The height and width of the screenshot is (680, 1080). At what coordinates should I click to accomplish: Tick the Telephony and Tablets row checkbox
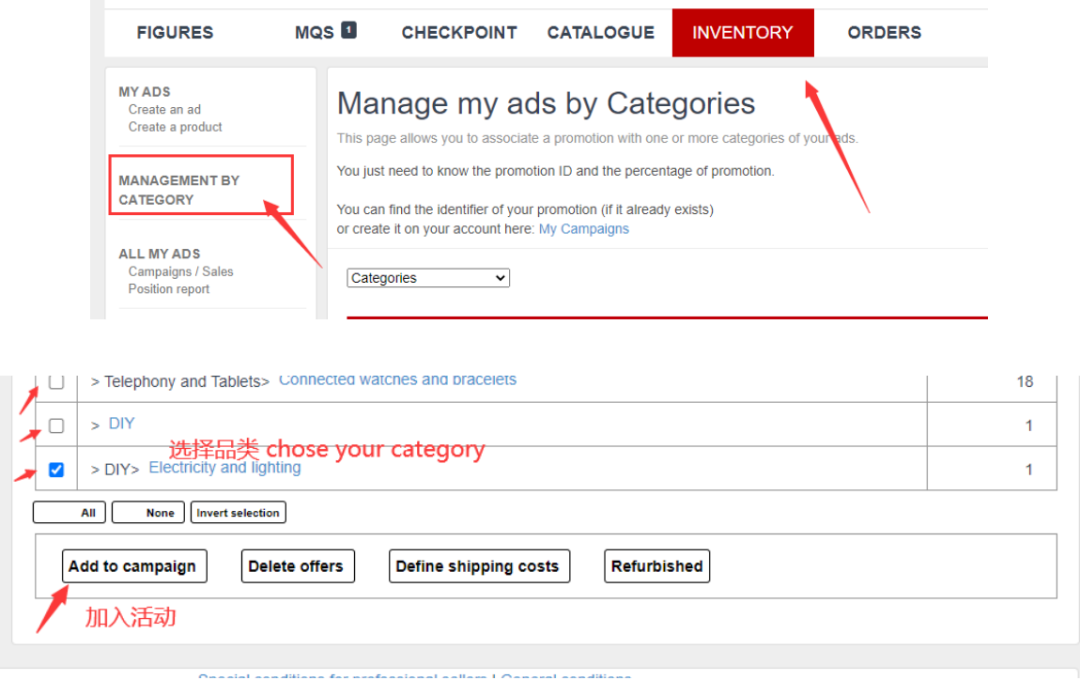(x=56, y=381)
